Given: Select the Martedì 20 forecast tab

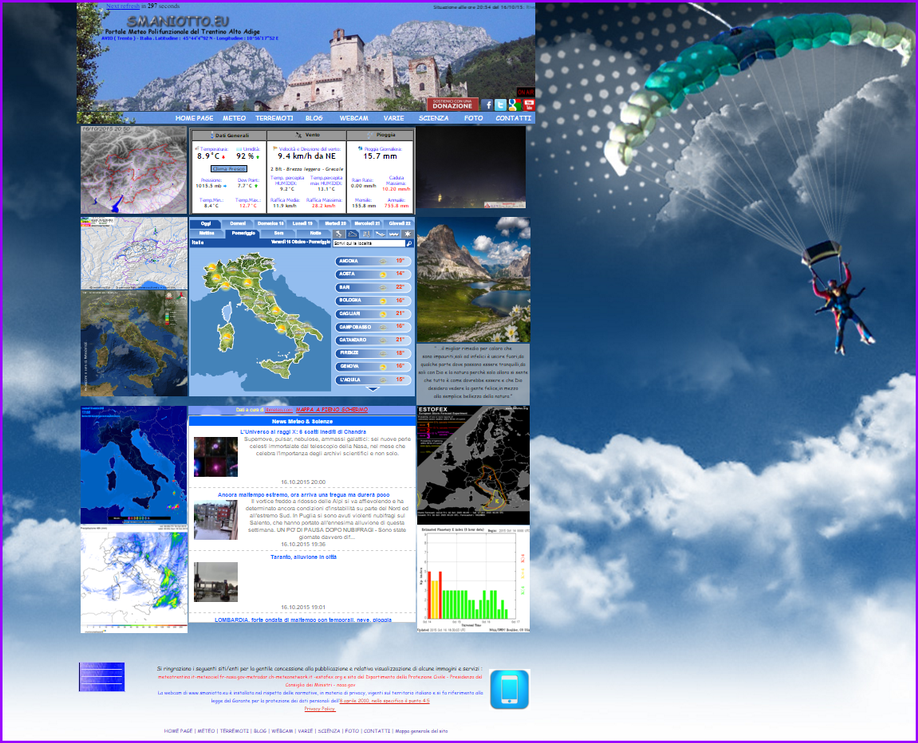Looking at the screenshot, I should (335, 224).
